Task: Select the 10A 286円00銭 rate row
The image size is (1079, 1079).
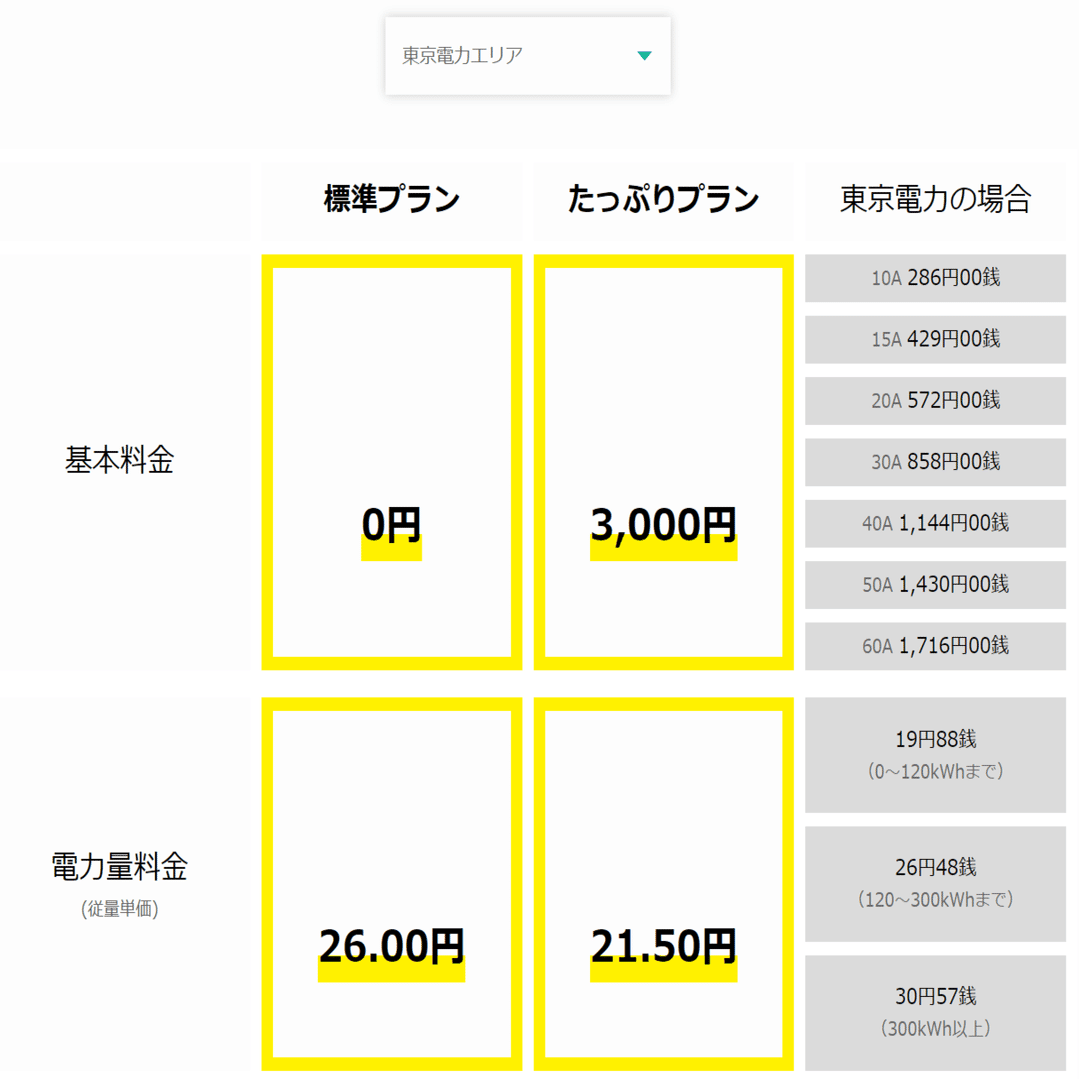Action: pyautogui.click(x=934, y=278)
